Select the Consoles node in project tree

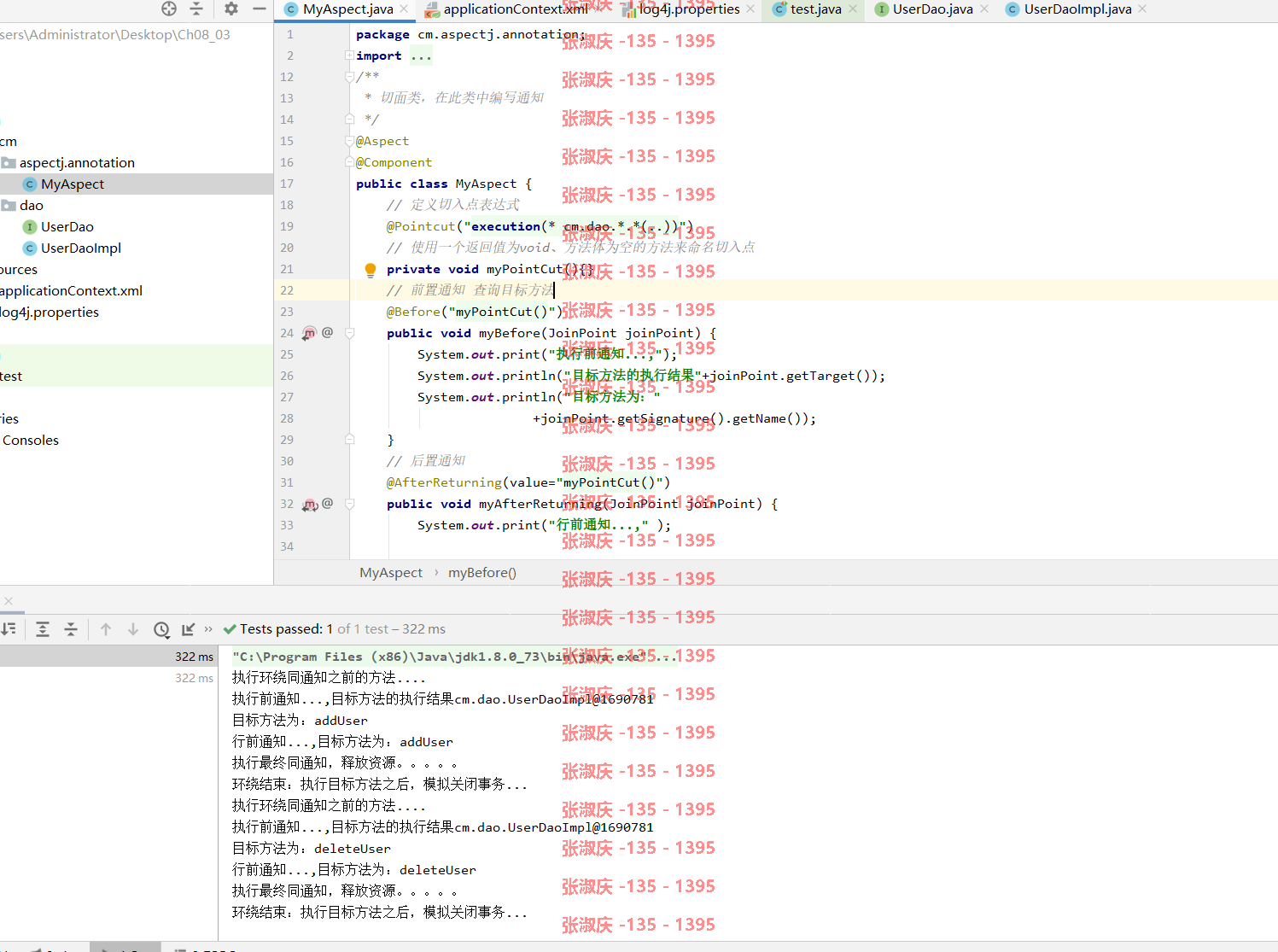(31, 440)
